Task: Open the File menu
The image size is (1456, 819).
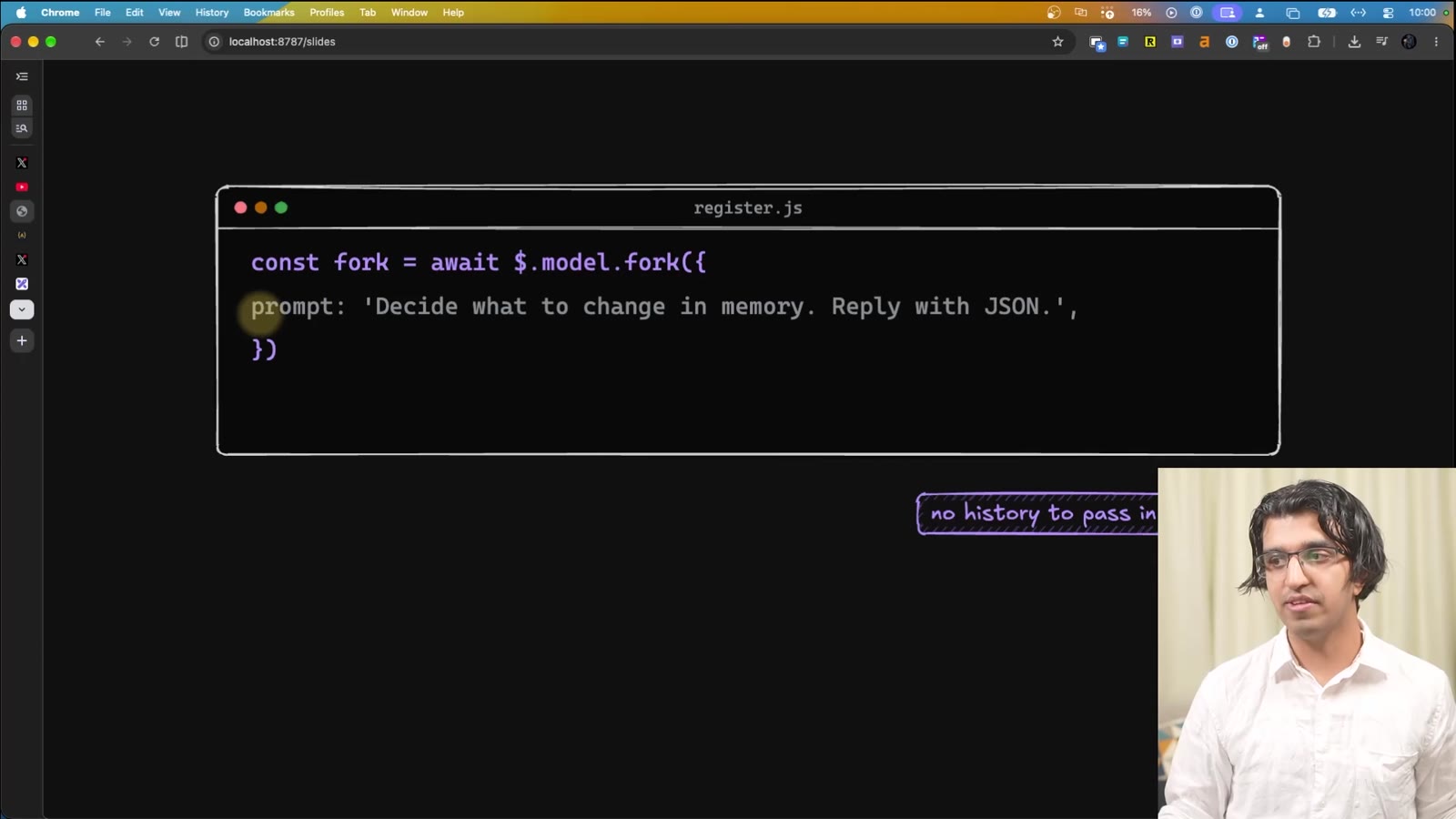Action: [x=103, y=13]
